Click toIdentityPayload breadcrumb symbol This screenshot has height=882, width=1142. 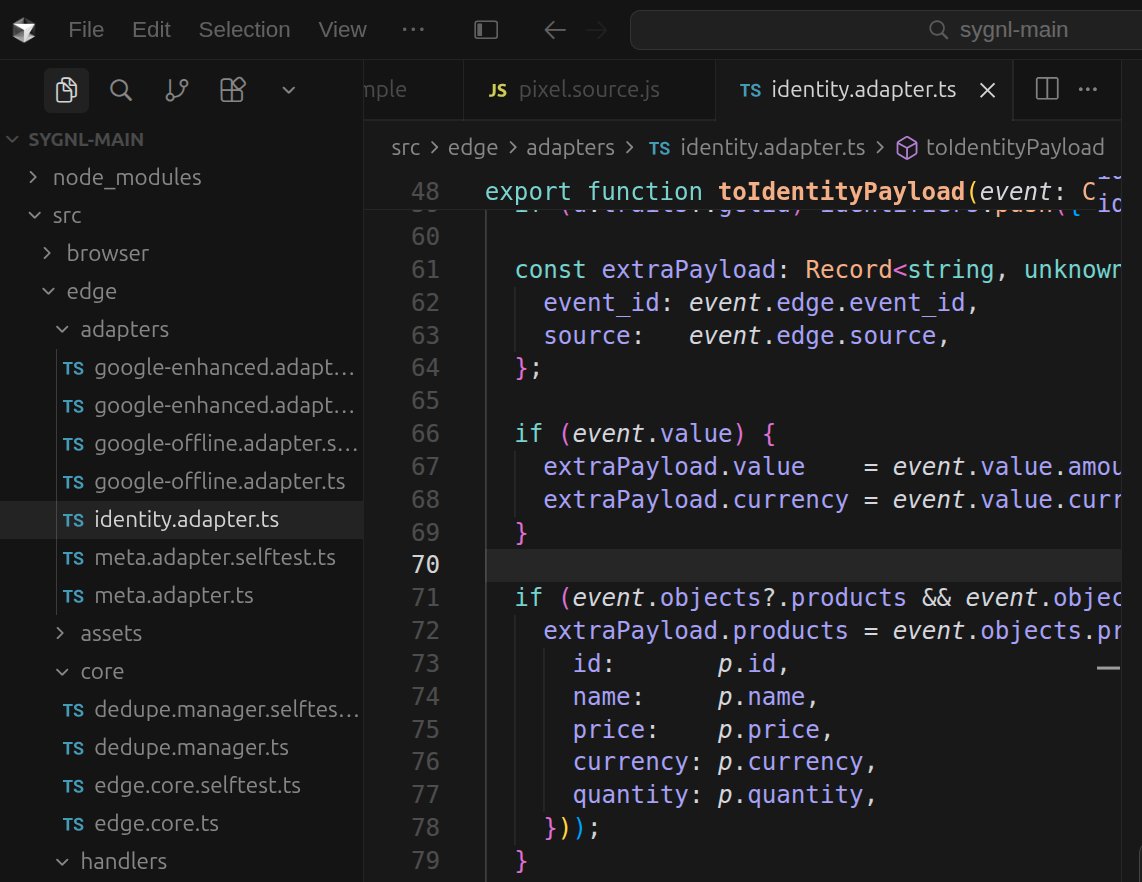(x=1015, y=147)
